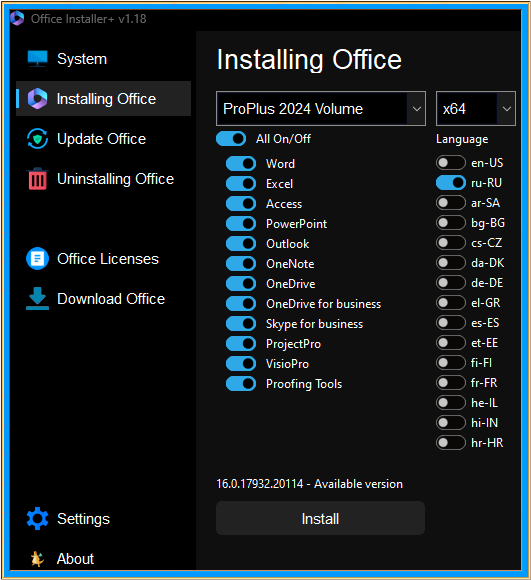Enable the ar-SA language toggle
The width and height of the screenshot is (531, 580).
(x=451, y=202)
